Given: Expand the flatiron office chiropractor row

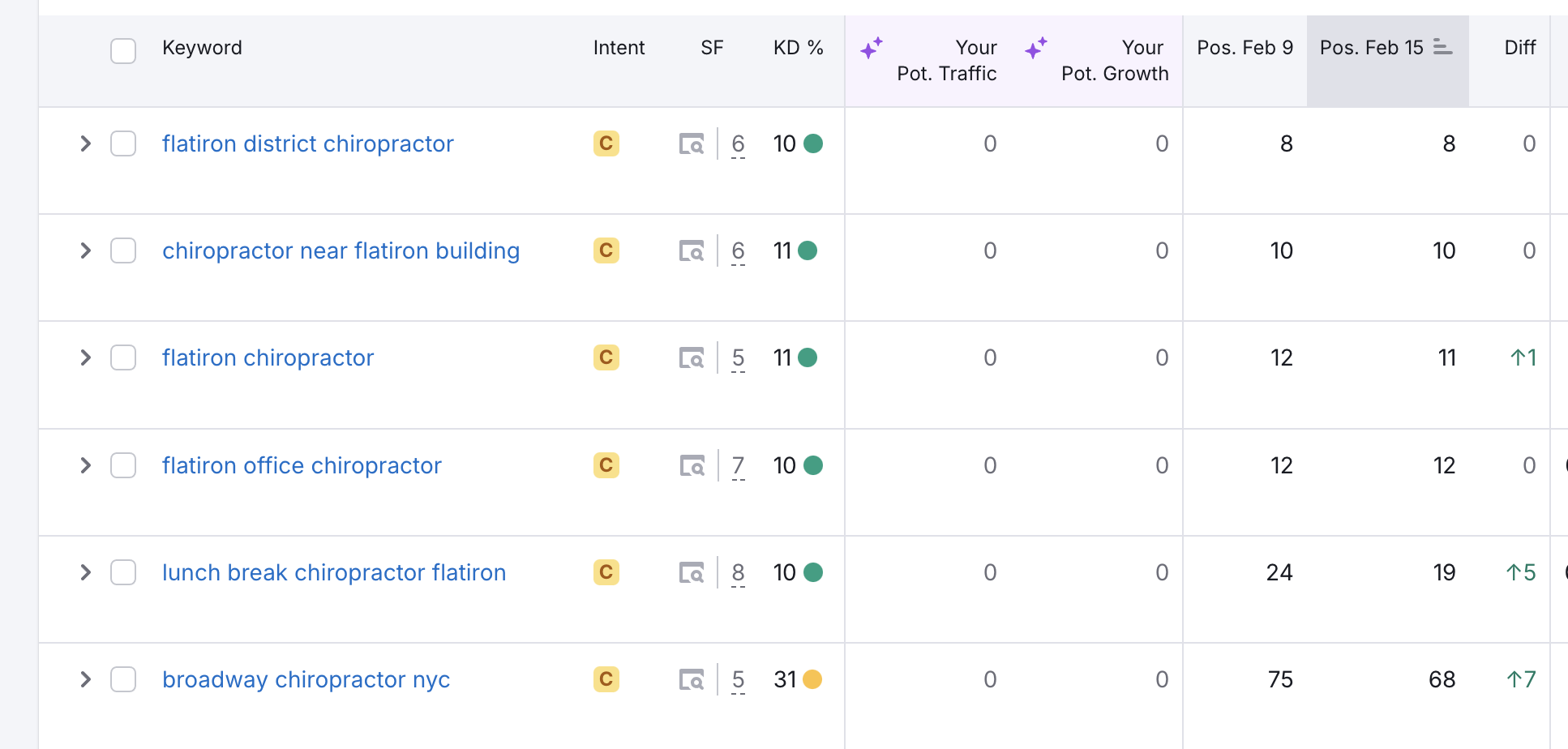Looking at the screenshot, I should click(x=85, y=465).
